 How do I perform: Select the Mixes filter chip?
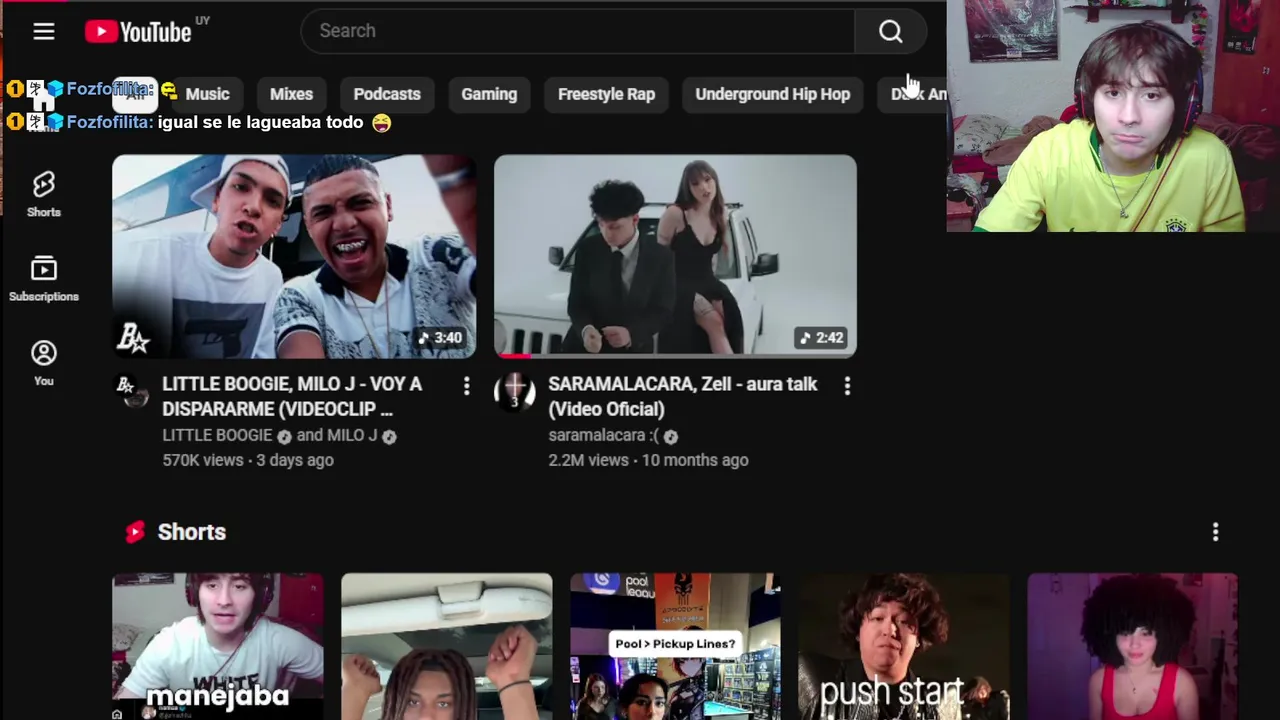tap(291, 94)
